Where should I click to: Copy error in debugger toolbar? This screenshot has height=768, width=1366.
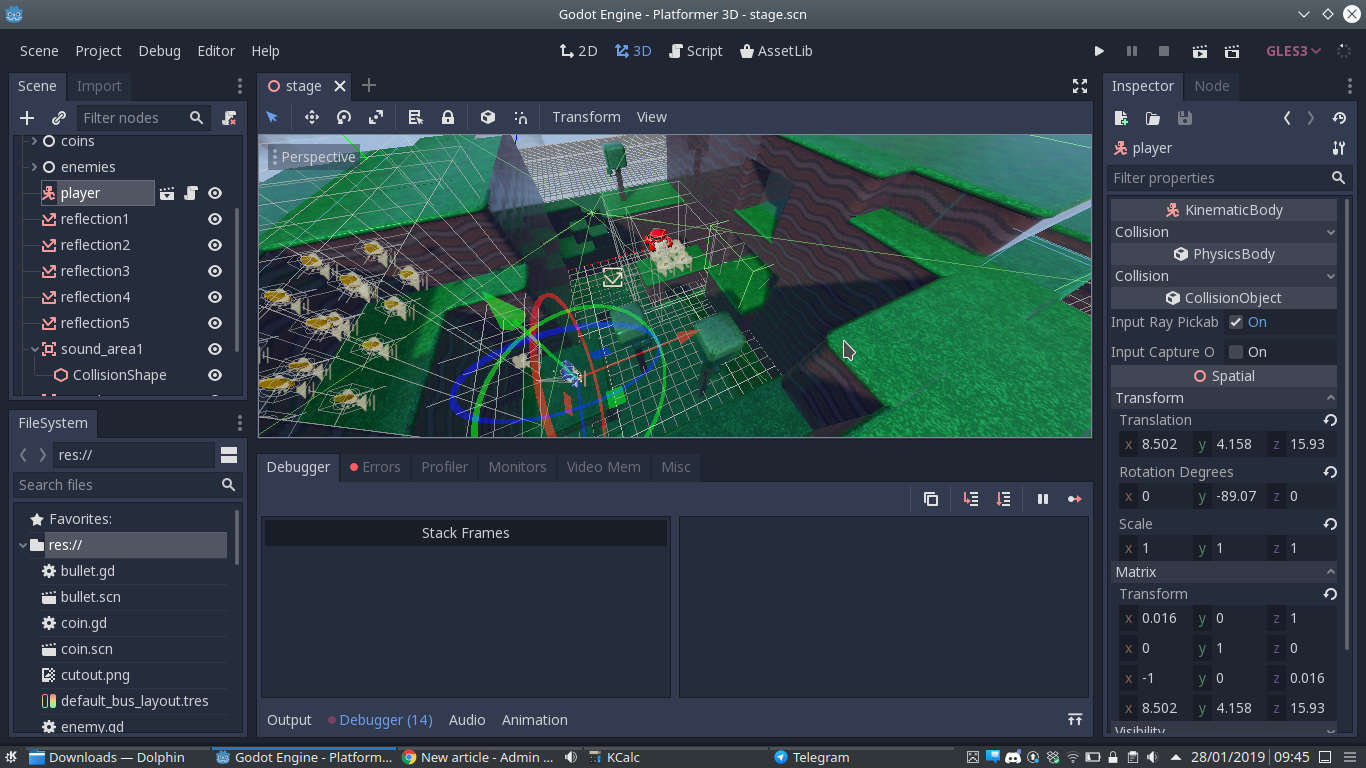coord(931,499)
